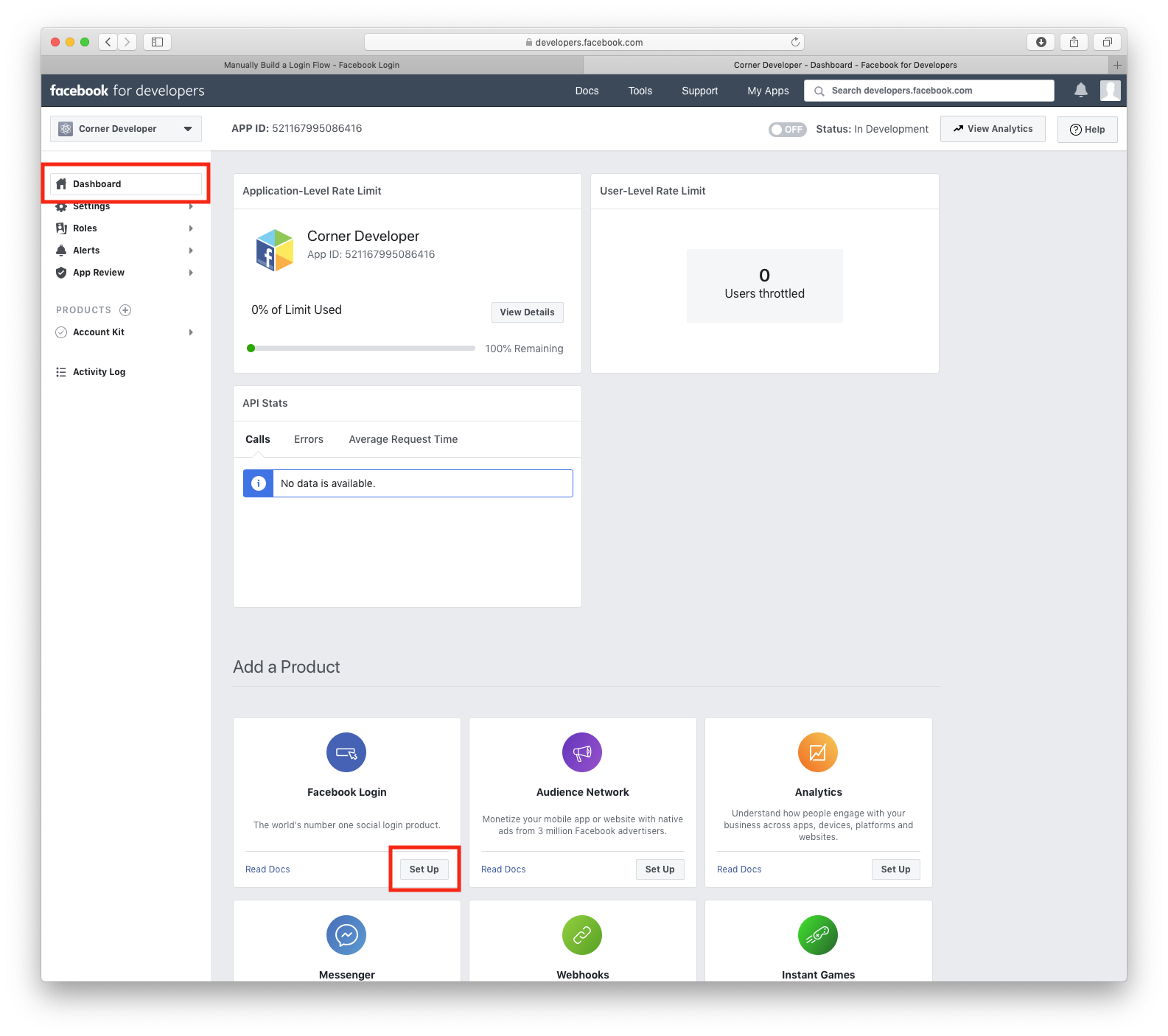Click the View Details button
Screen dimensions: 1168x1036
528,312
